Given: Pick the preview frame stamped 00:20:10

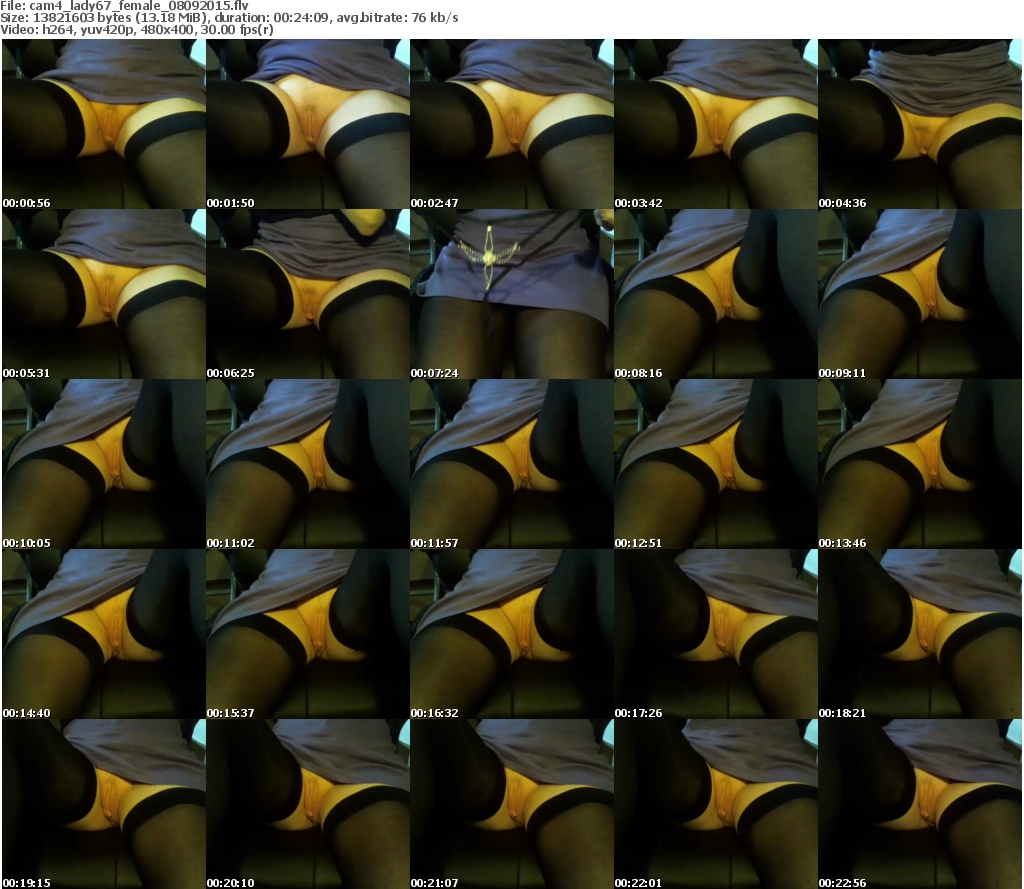Looking at the screenshot, I should point(308,804).
